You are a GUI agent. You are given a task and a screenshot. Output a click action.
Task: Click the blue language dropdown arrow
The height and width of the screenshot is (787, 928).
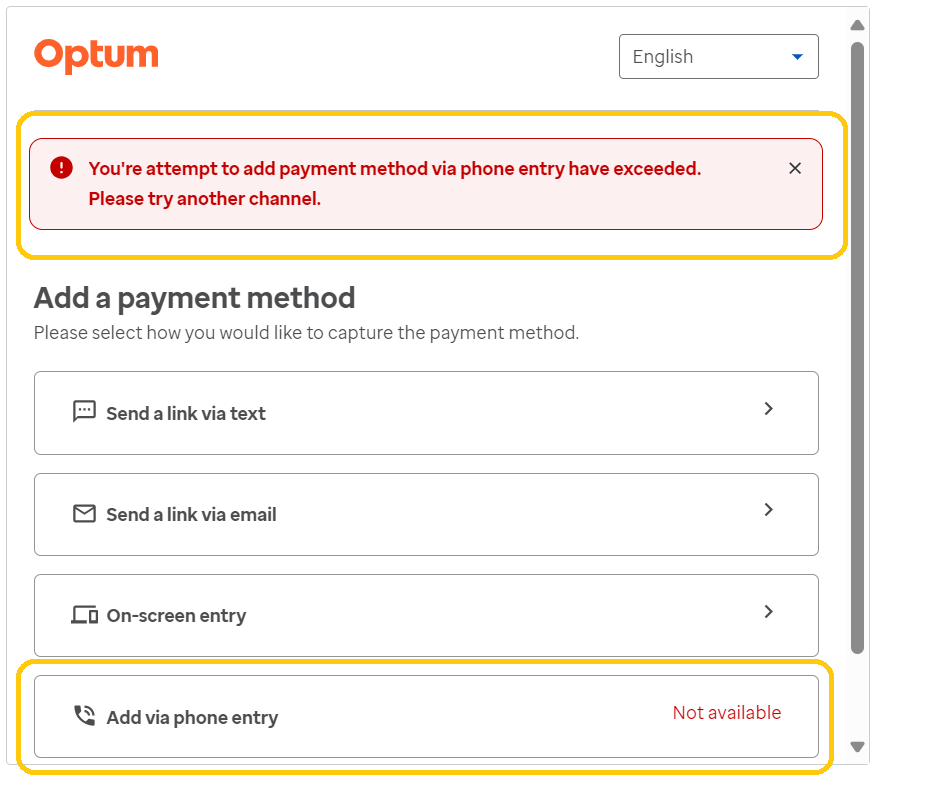click(797, 57)
